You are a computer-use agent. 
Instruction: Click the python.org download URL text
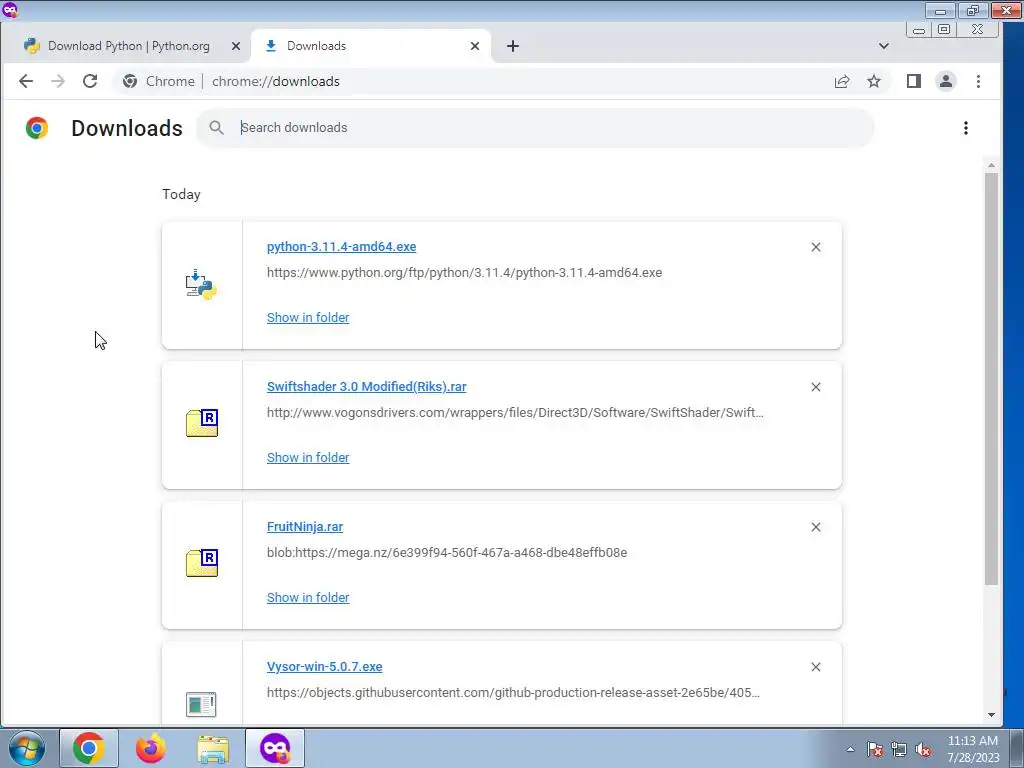464,272
